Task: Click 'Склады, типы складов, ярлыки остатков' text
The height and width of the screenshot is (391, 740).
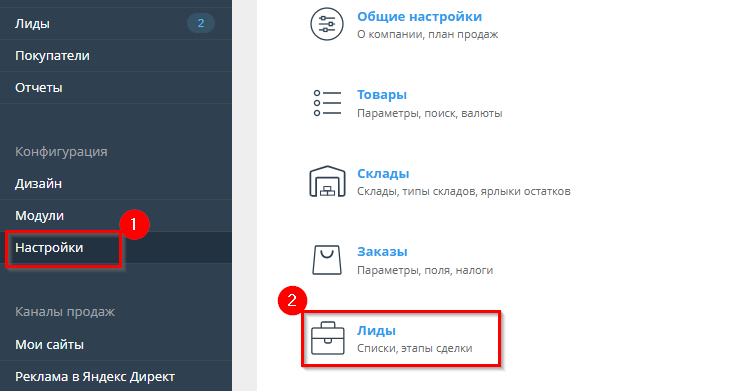Action: pos(464,192)
